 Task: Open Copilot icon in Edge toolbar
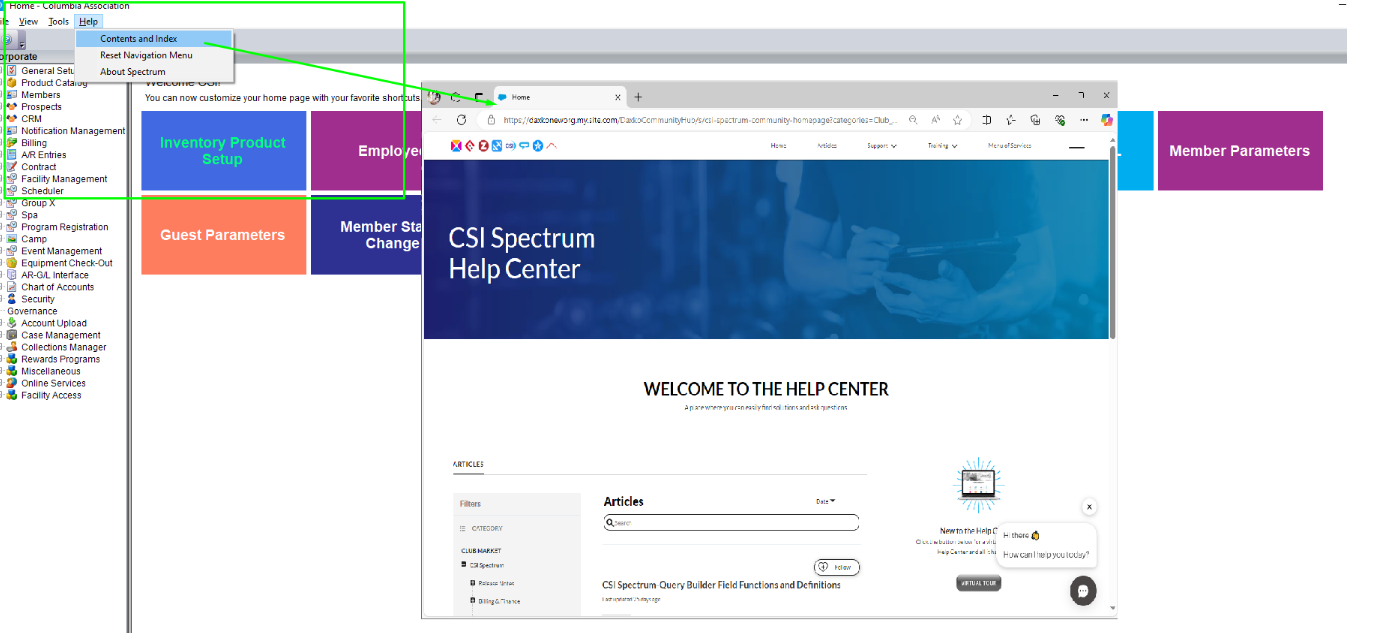1107,119
